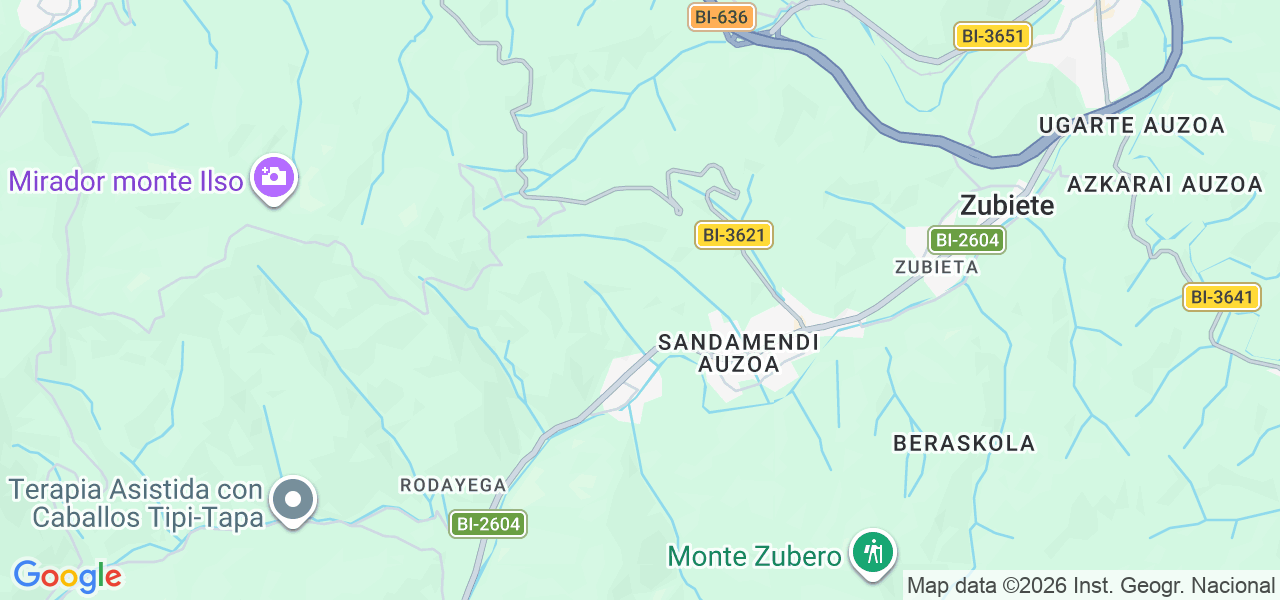
Task: Click the BI-3621 road shield
Action: click(734, 236)
